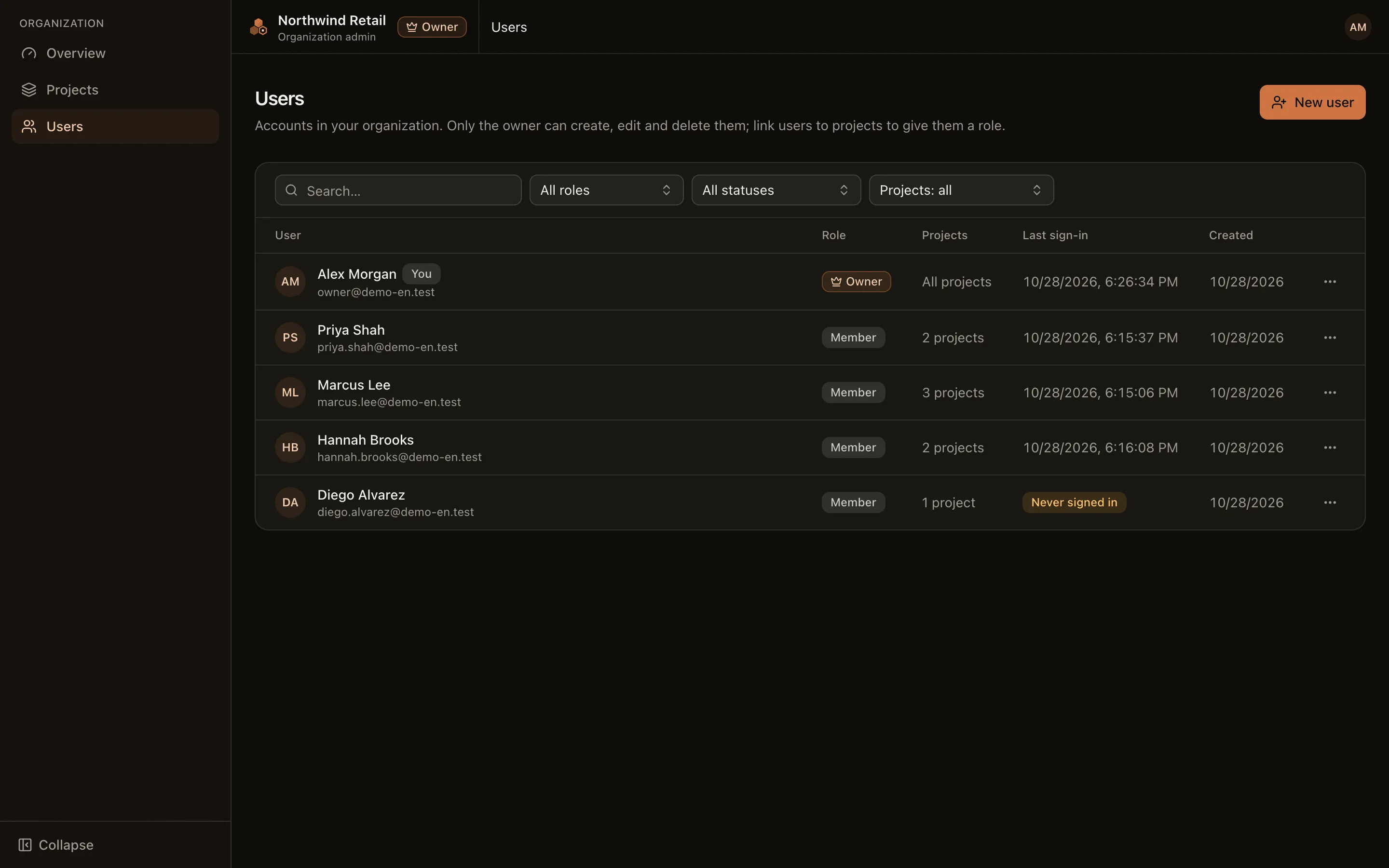Click the Created column header
This screenshot has height=868, width=1389.
1231,235
